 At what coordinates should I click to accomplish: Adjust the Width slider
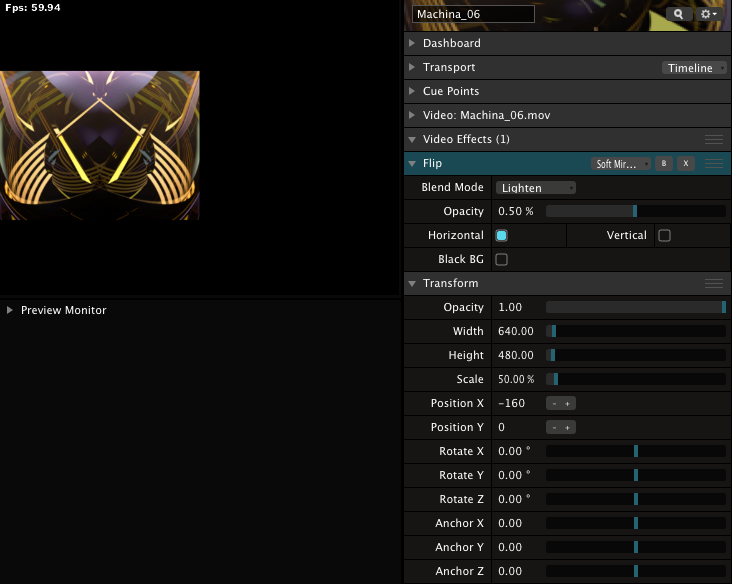coord(635,331)
